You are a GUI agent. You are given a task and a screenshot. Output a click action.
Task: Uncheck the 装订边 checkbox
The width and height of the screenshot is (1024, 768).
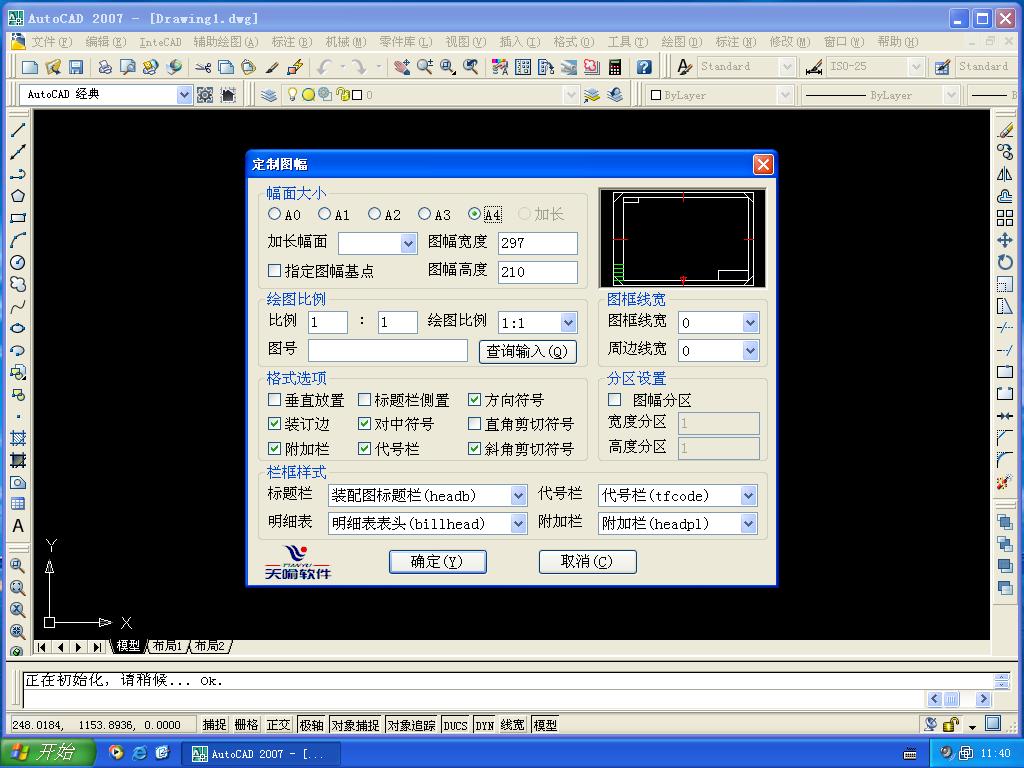[x=274, y=423]
